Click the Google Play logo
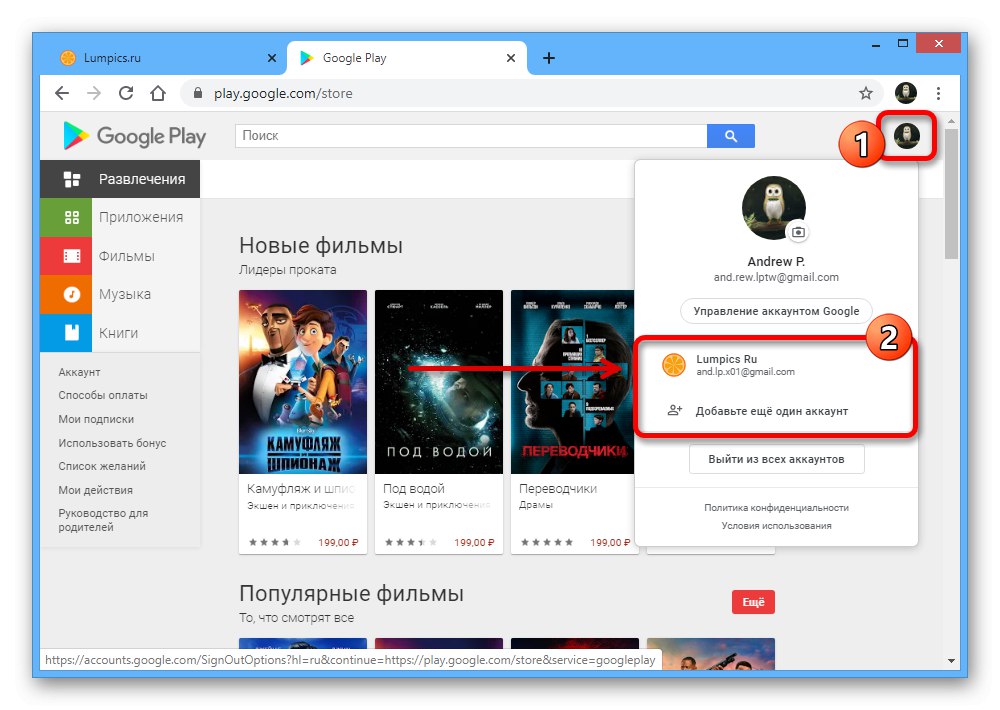This screenshot has width=1000, height=710. coord(135,136)
